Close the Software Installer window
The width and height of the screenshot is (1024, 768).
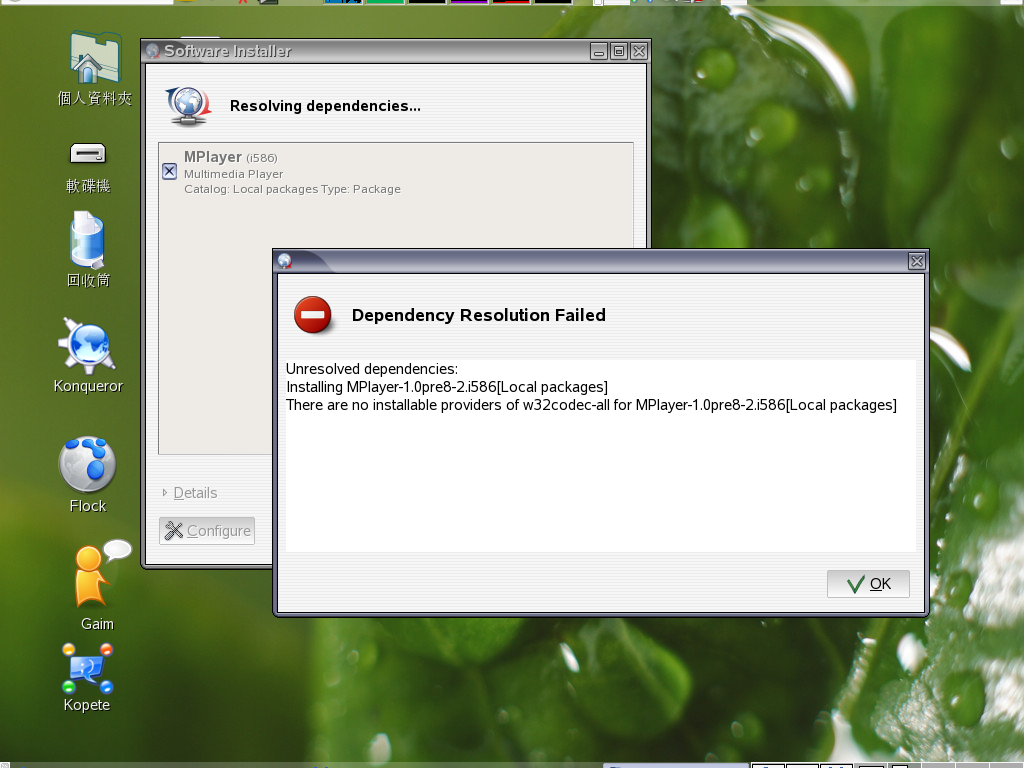[x=639, y=51]
